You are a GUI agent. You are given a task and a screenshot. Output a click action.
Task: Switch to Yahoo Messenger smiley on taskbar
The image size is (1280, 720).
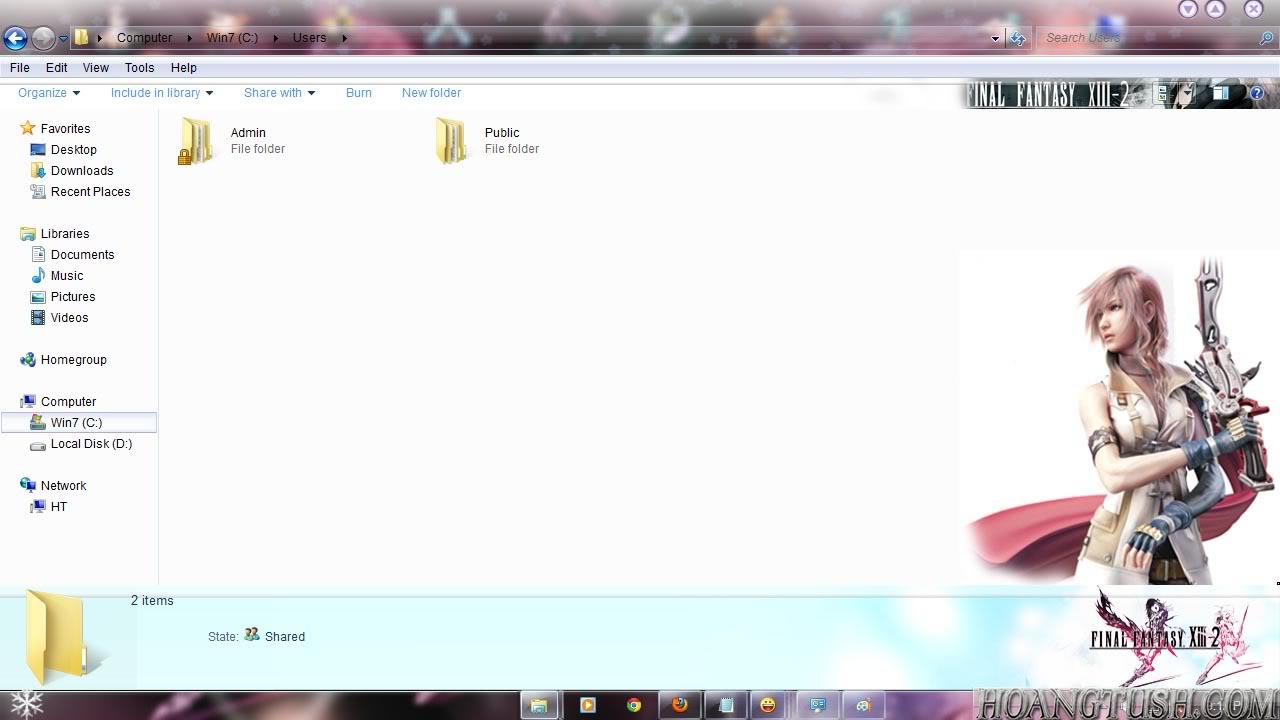coord(768,705)
